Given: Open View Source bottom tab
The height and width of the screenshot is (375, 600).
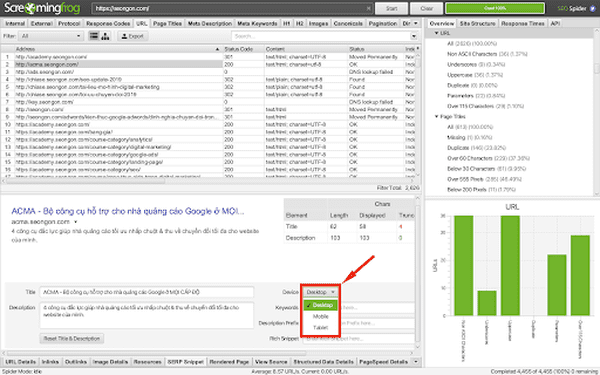Looking at the screenshot, I should coord(271,362).
